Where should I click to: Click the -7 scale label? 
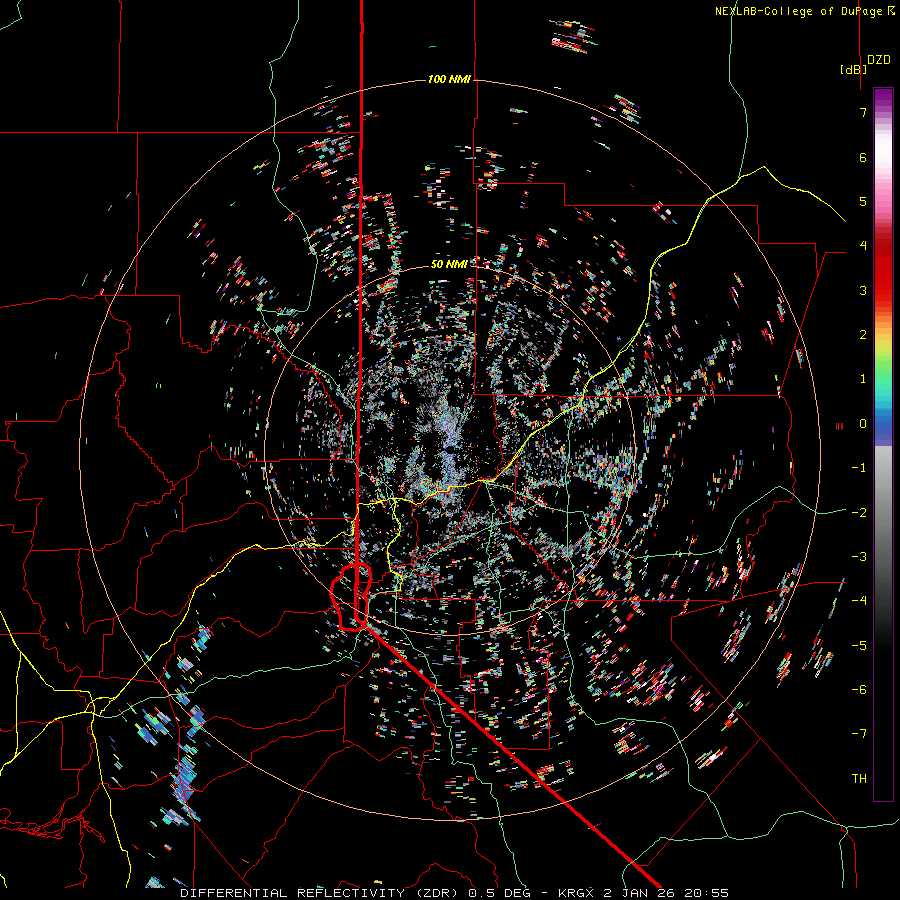(x=859, y=734)
